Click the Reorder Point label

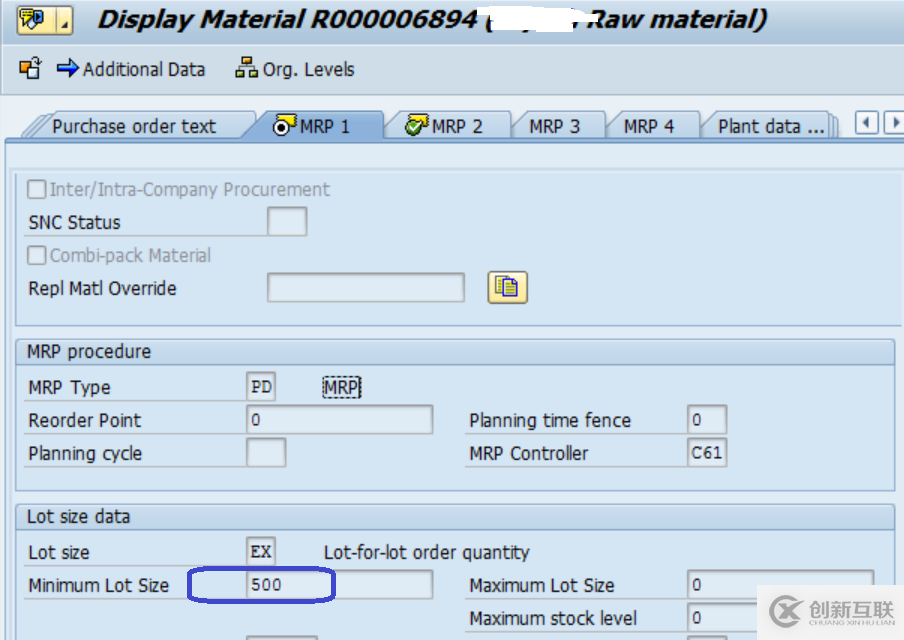pyautogui.click(x=84, y=420)
